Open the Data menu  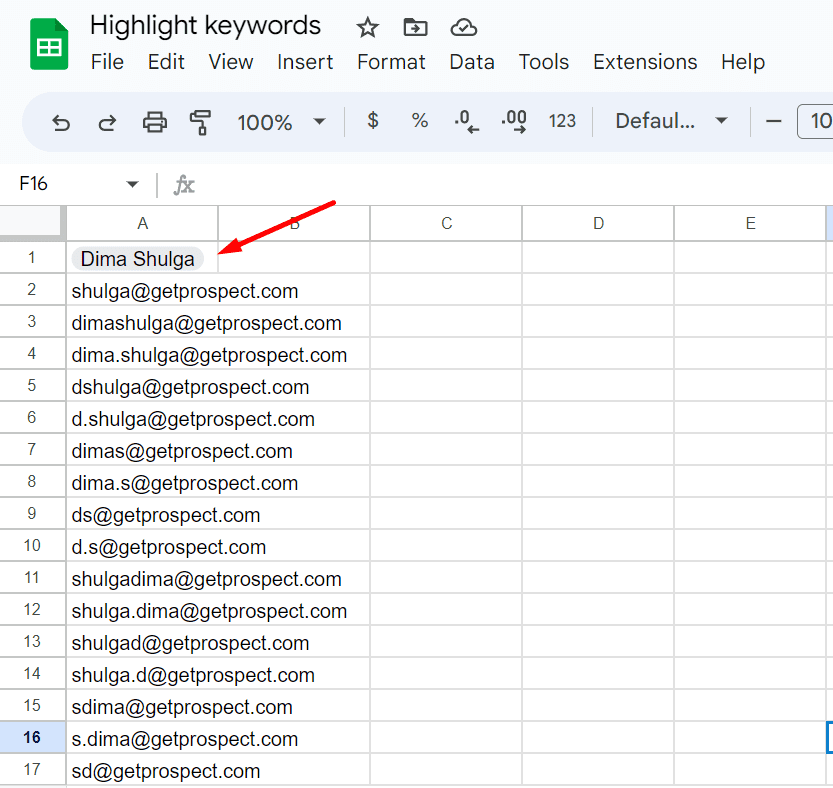pyautogui.click(x=472, y=62)
